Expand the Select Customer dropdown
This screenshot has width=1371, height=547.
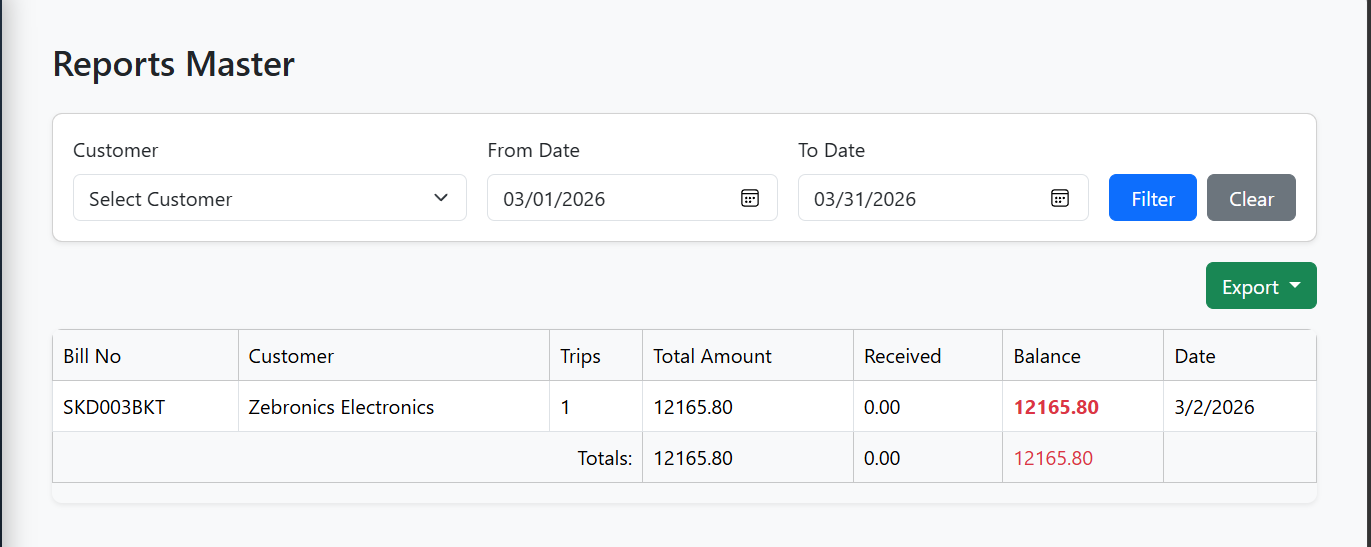(x=270, y=198)
